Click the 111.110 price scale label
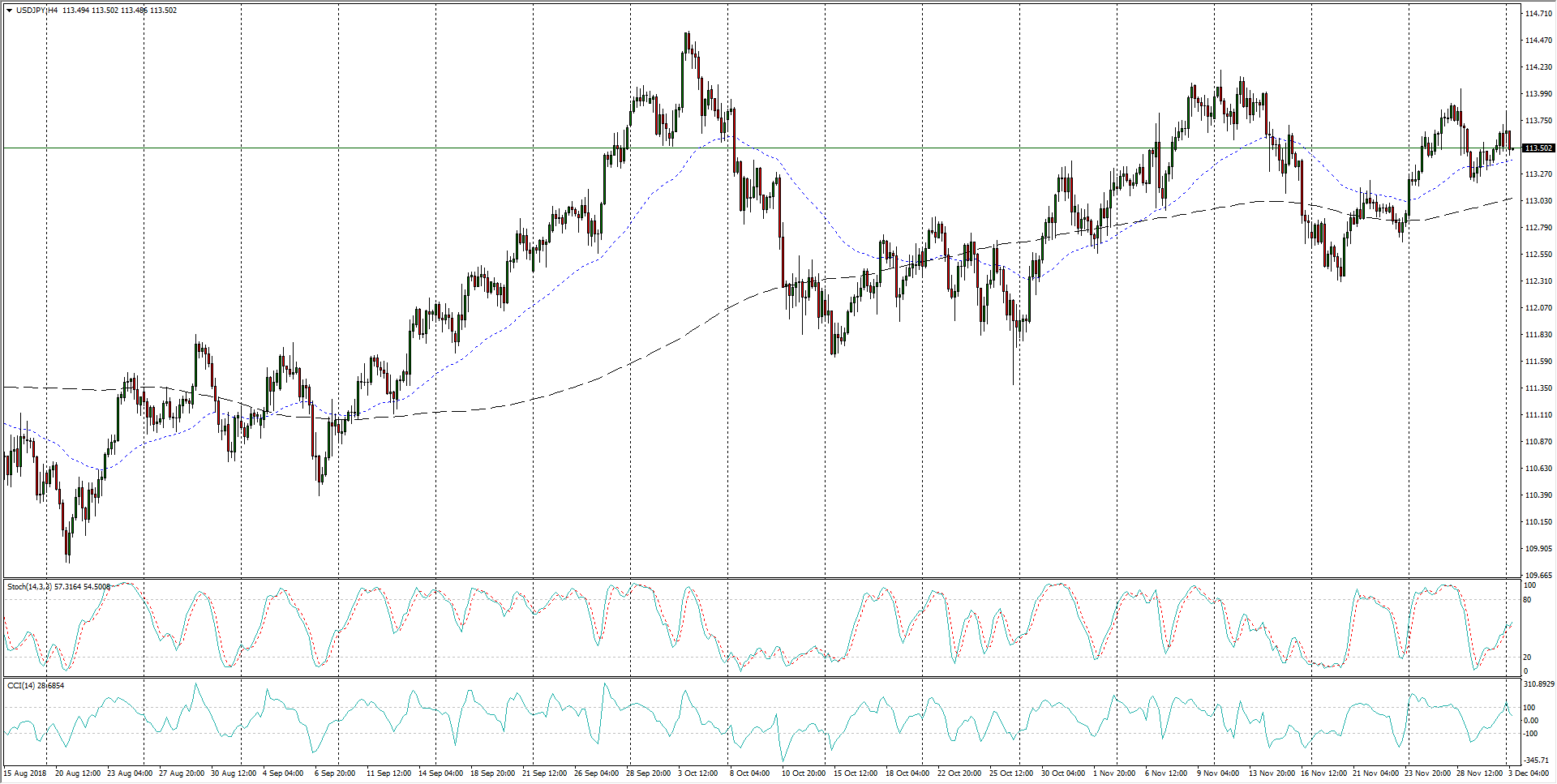 pyautogui.click(x=1538, y=415)
